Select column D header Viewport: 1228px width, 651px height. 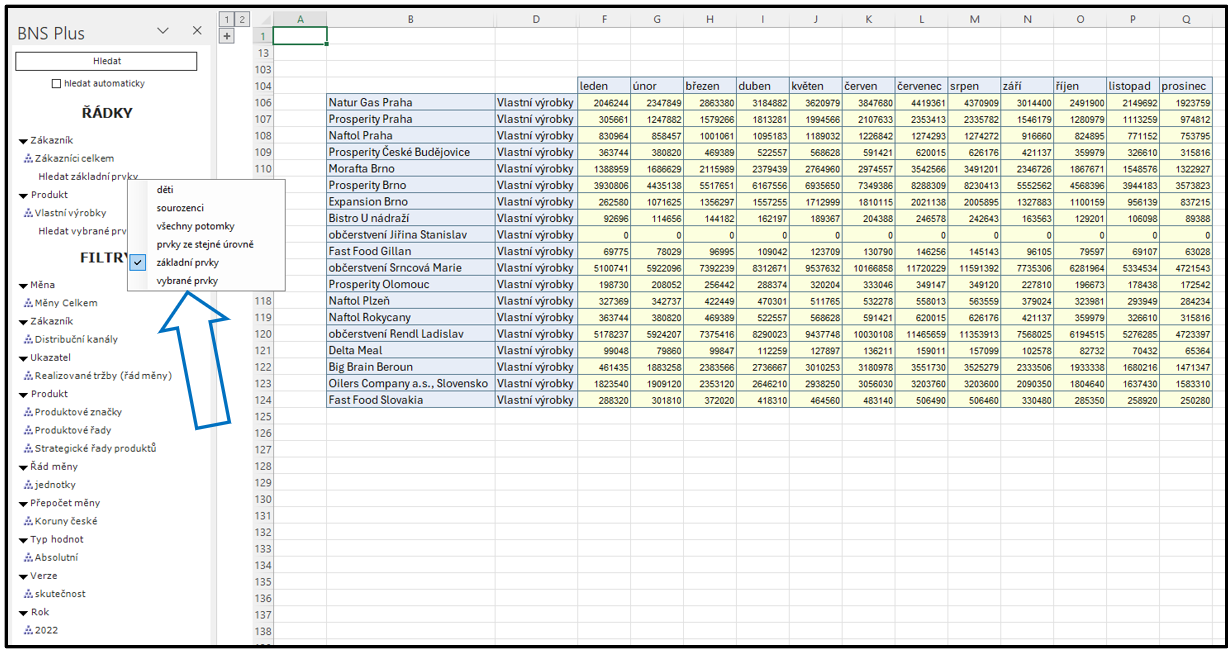coord(536,19)
